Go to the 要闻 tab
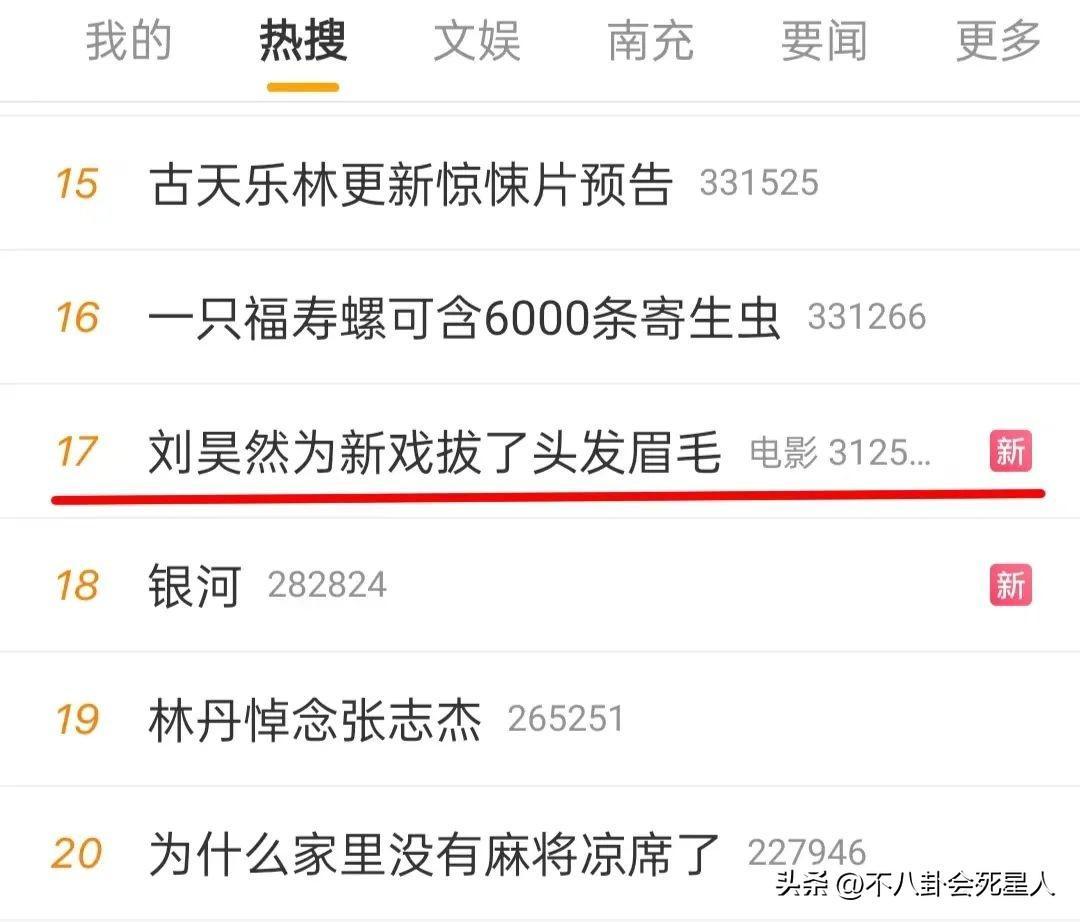The image size is (1080, 922). tap(824, 41)
